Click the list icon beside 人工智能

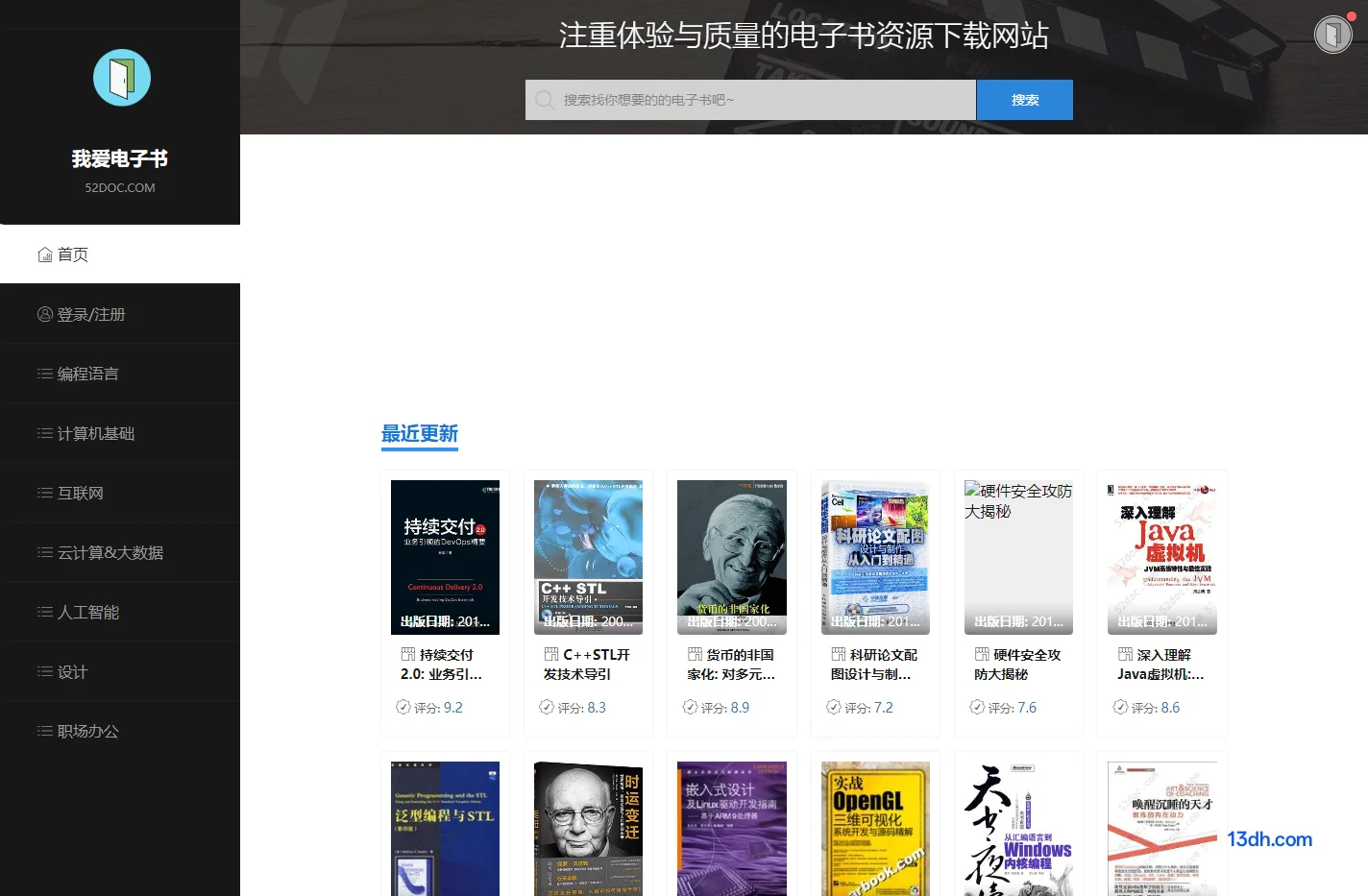45,612
